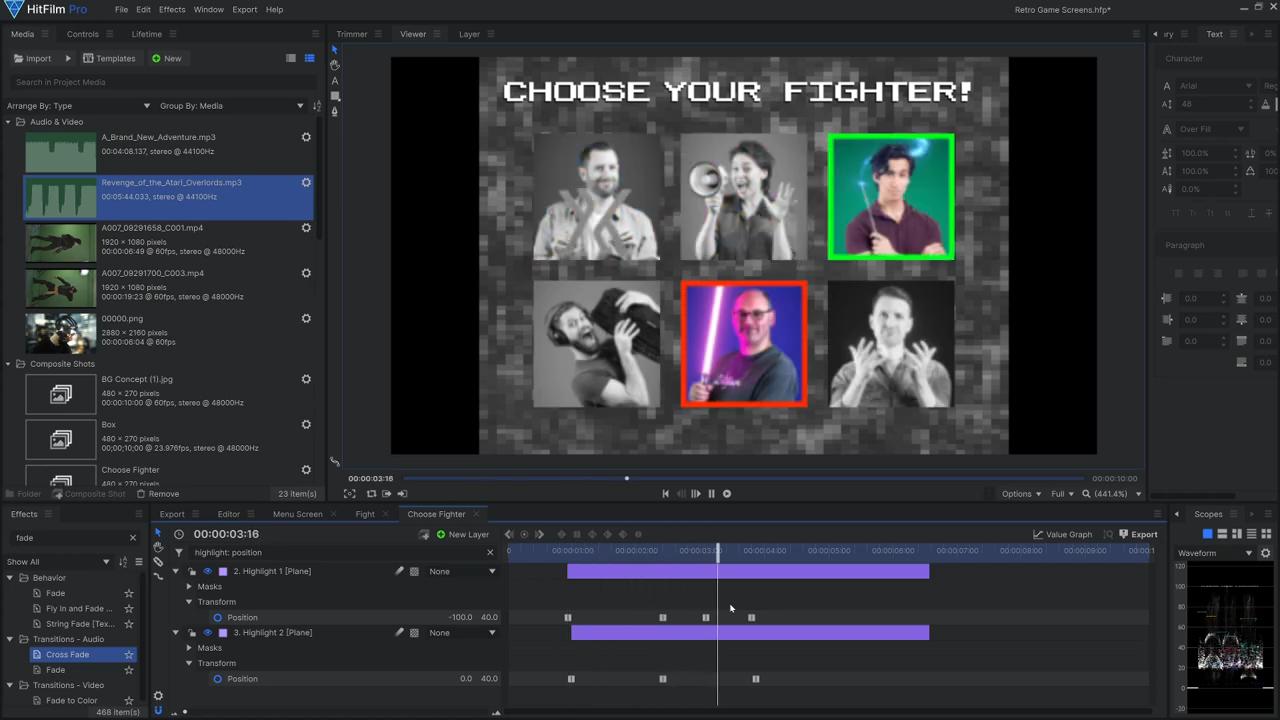Click Remove in the media panel footer
Image resolution: width=1280 pixels, height=720 pixels.
click(x=158, y=494)
